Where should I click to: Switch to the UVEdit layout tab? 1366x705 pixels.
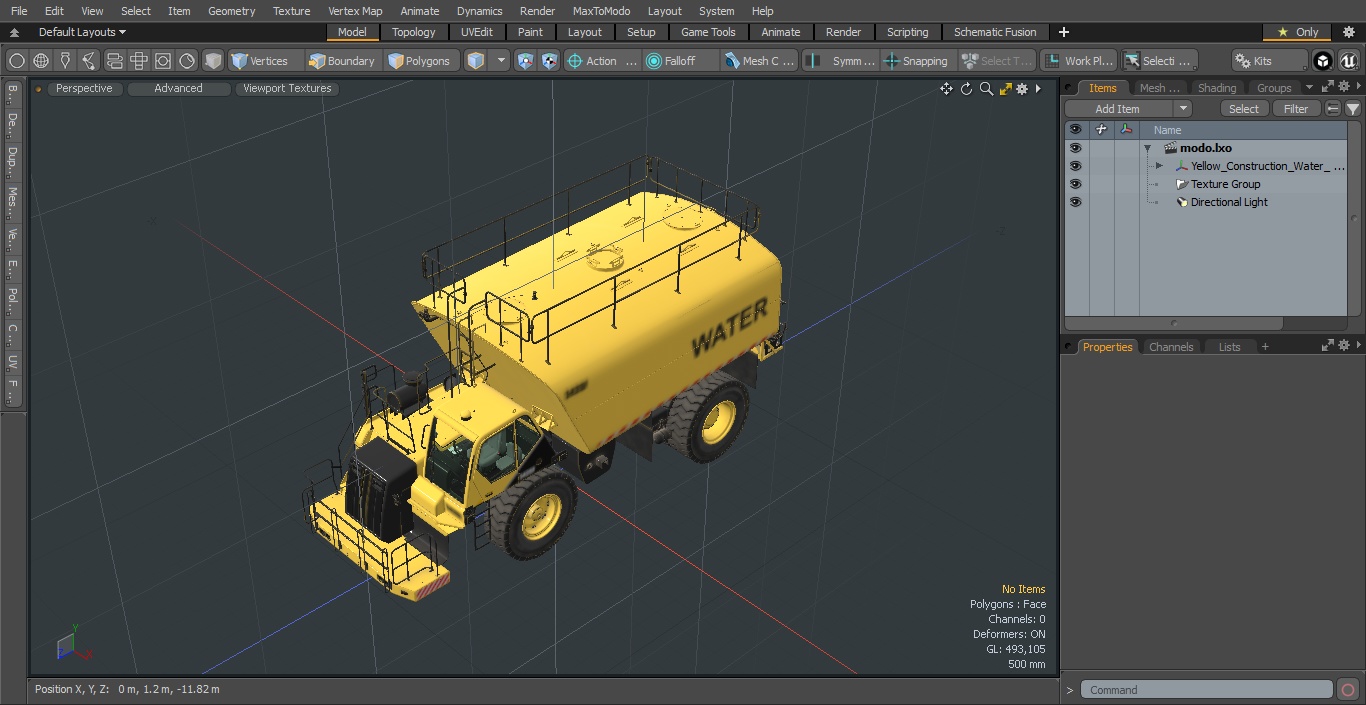point(477,32)
